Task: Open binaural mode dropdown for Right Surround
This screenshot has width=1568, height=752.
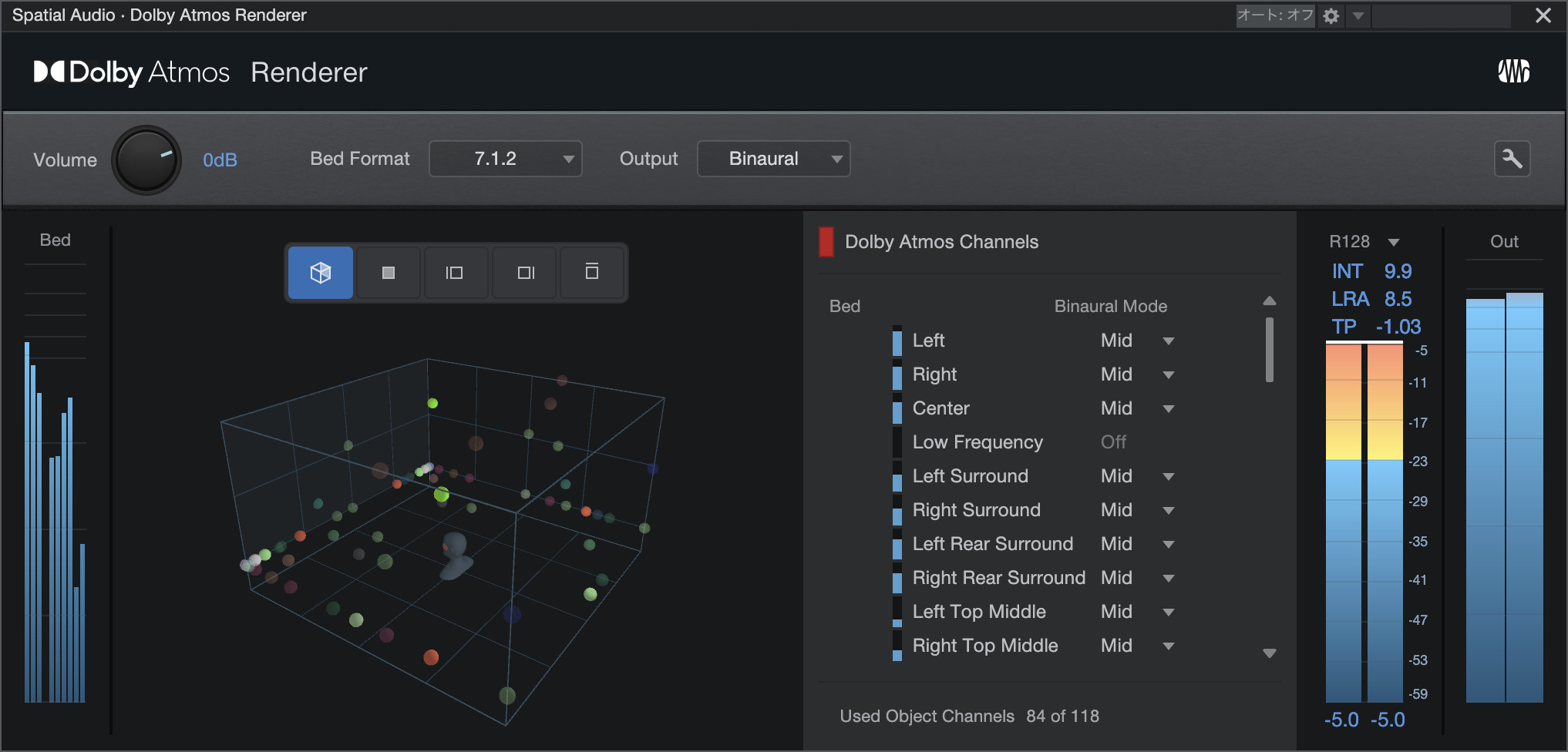Action: 1169,510
